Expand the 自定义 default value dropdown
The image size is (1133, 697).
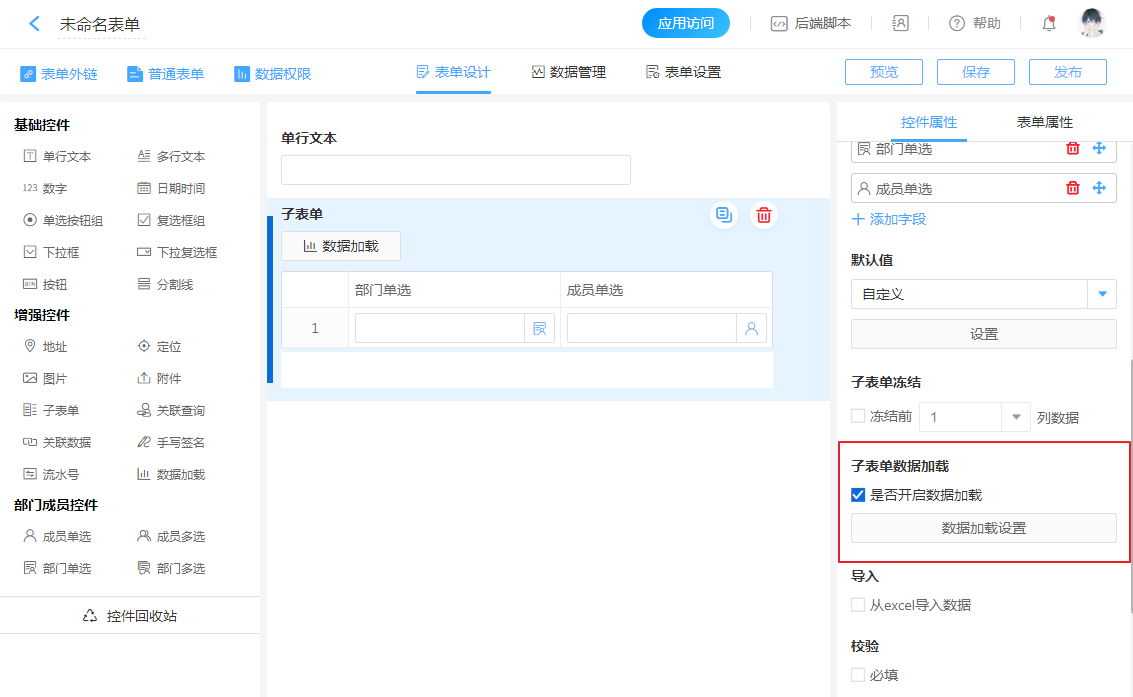pos(1102,294)
